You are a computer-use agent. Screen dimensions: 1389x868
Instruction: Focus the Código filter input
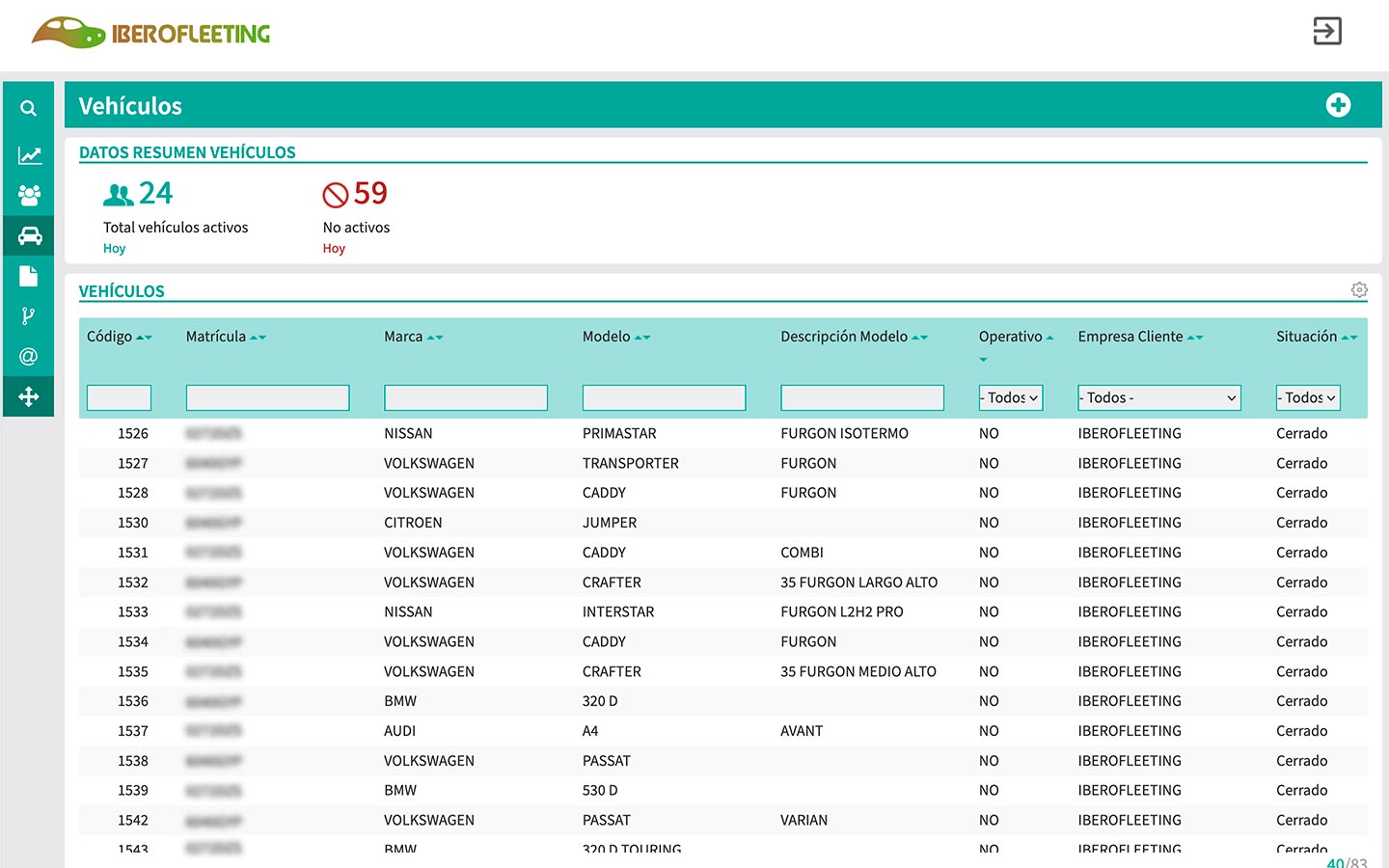pos(119,397)
